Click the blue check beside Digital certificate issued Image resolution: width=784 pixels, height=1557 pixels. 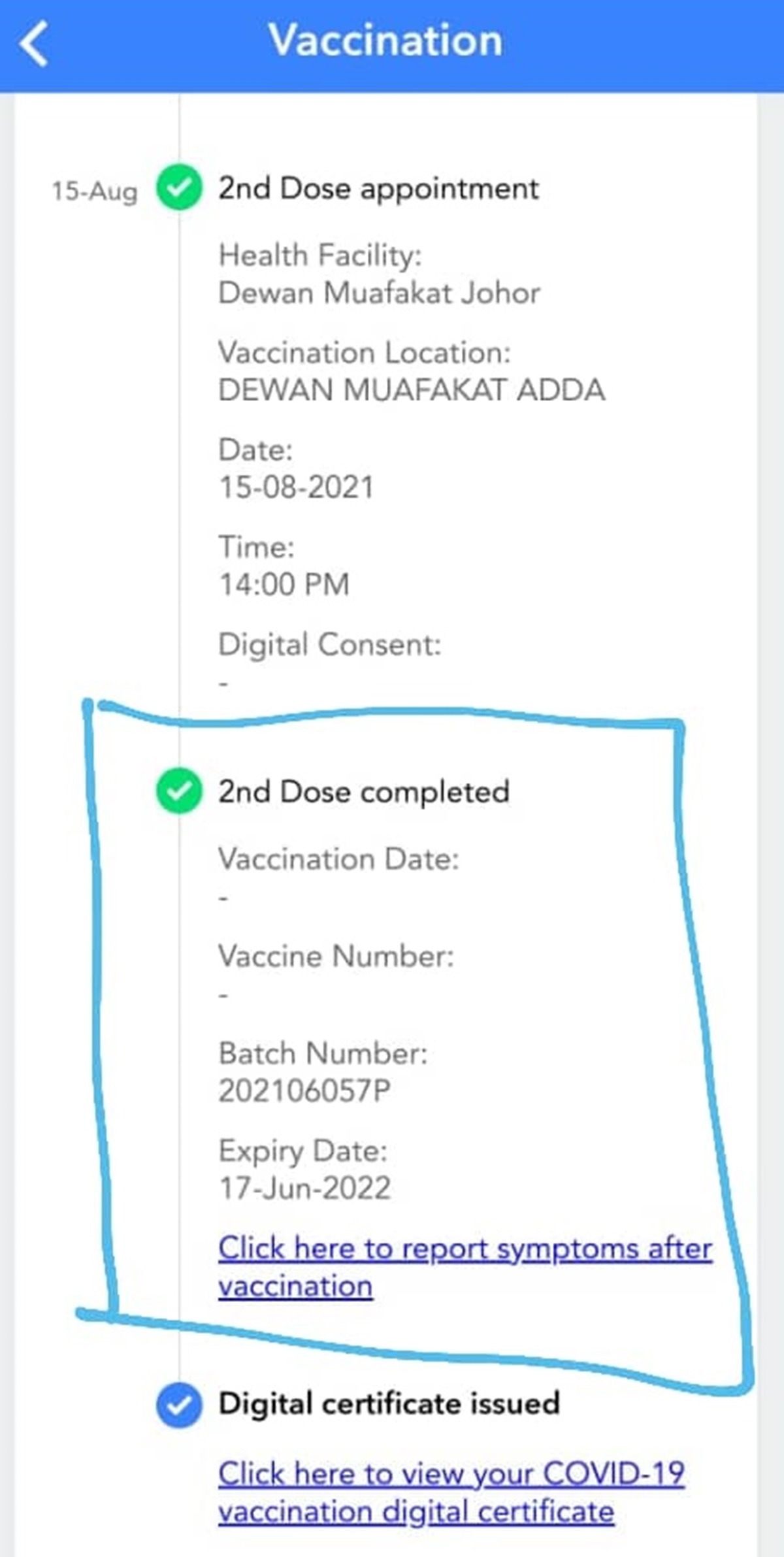(x=178, y=1405)
